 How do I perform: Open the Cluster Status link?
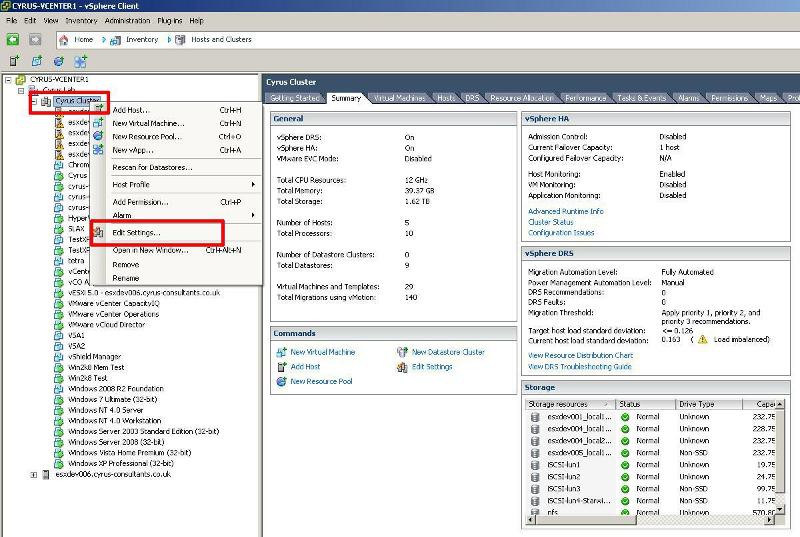tap(551, 222)
